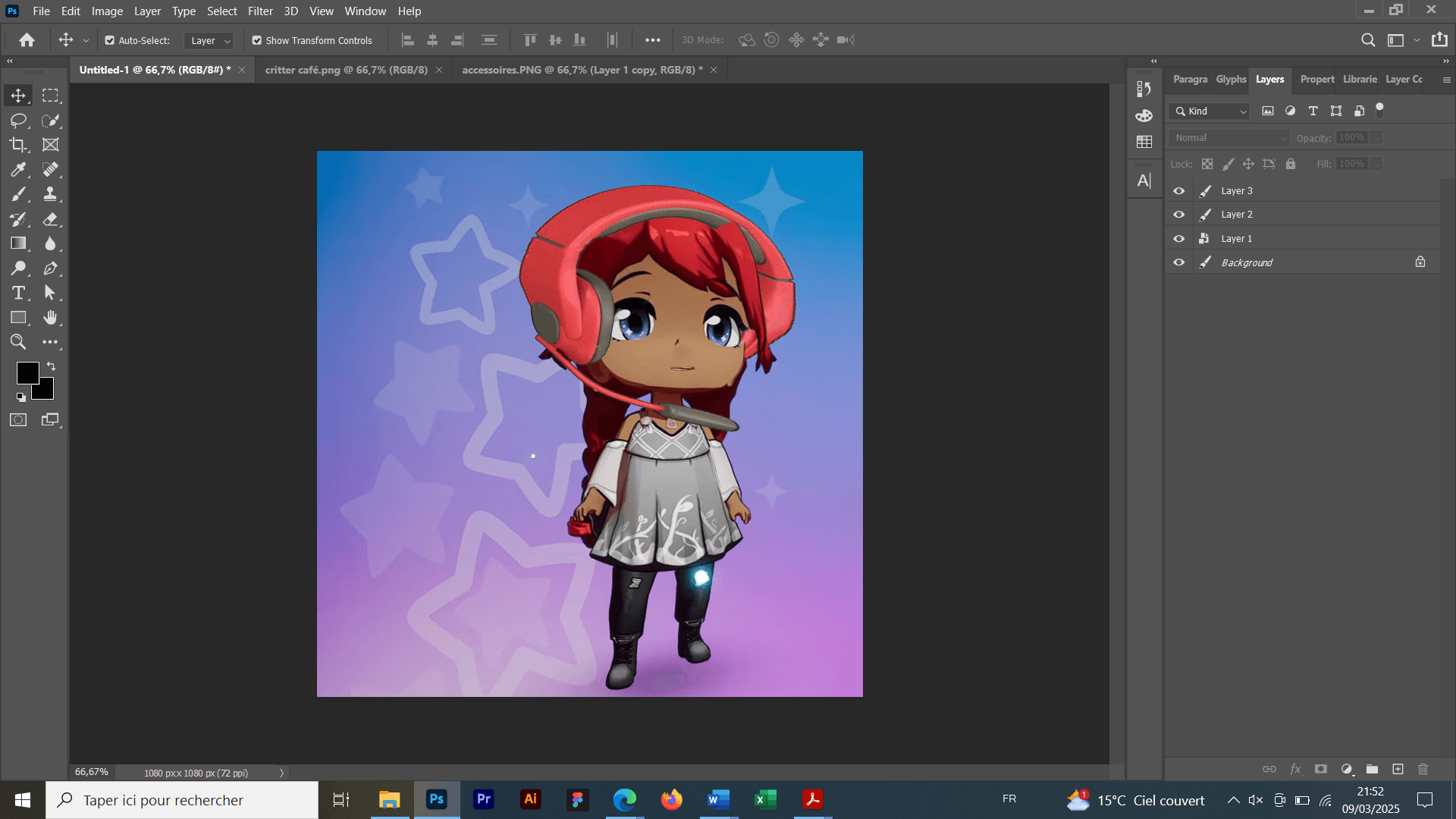1456x819 pixels.
Task: Select the Horizontal Type tool
Action: tap(18, 293)
